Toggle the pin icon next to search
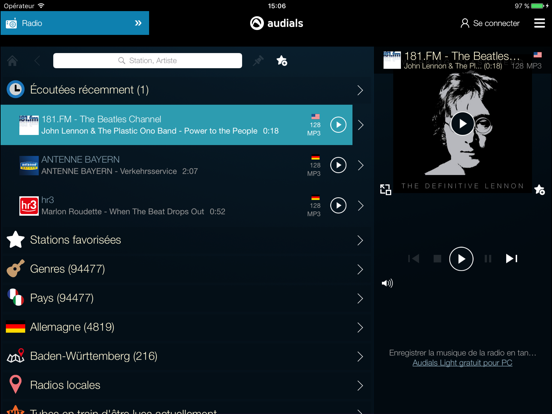The width and height of the screenshot is (552, 414). (x=258, y=61)
